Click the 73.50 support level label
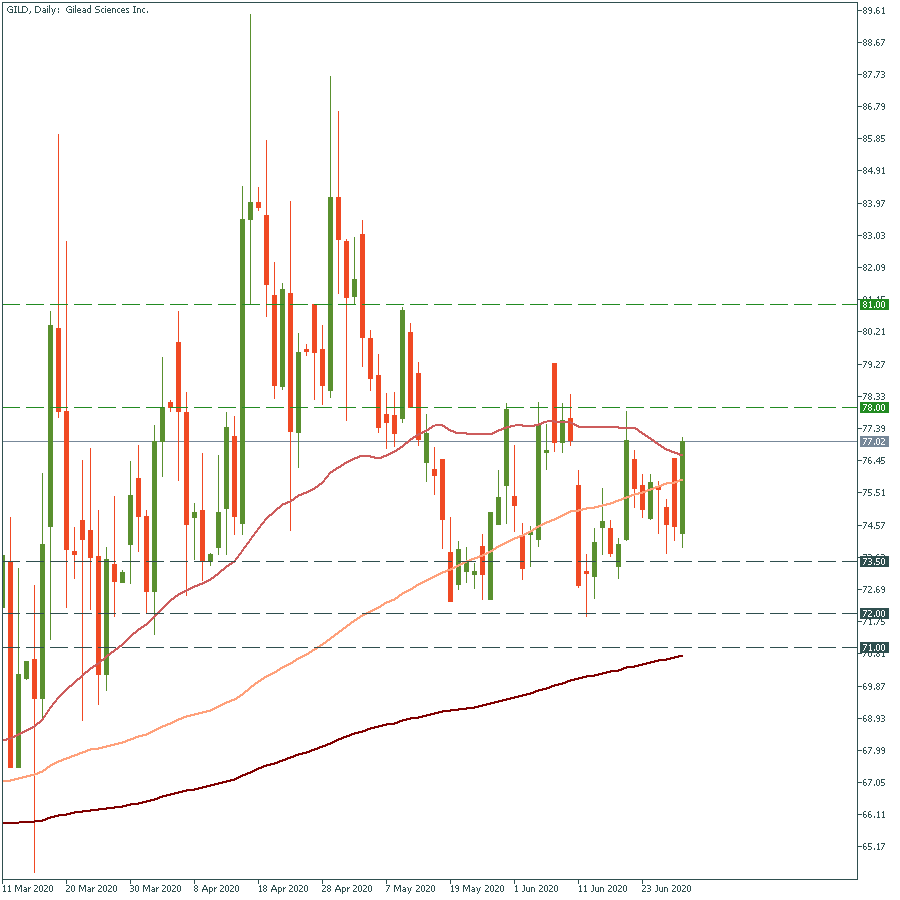 (873, 562)
